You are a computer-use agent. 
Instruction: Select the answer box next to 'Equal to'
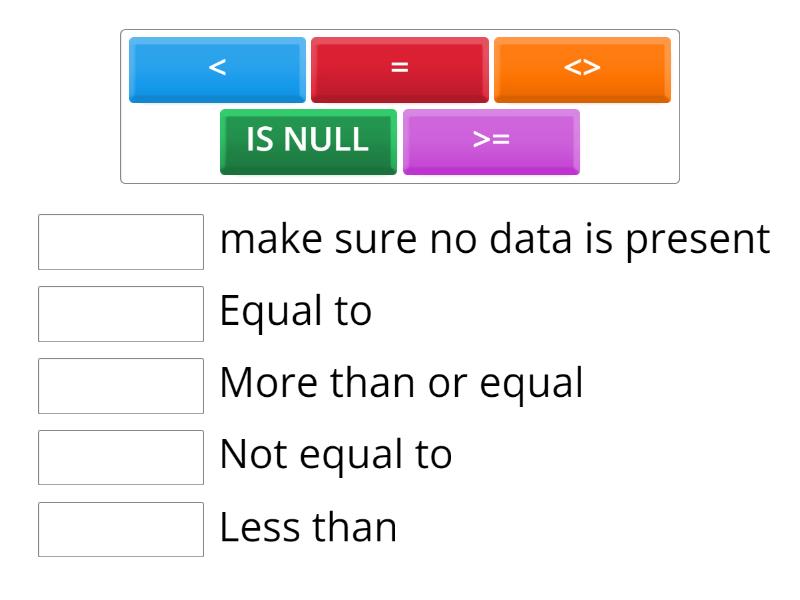pyautogui.click(x=121, y=313)
